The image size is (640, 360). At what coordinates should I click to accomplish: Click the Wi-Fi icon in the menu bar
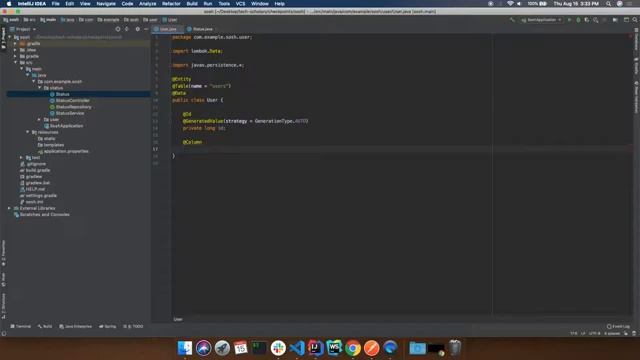pos(510,4)
